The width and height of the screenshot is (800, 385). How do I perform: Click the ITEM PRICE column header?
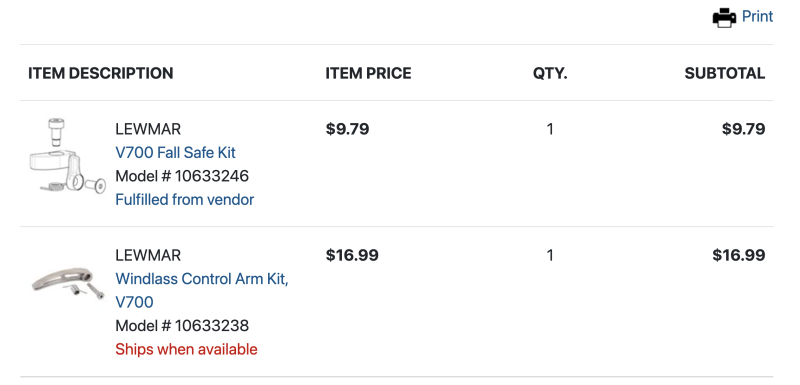(368, 73)
